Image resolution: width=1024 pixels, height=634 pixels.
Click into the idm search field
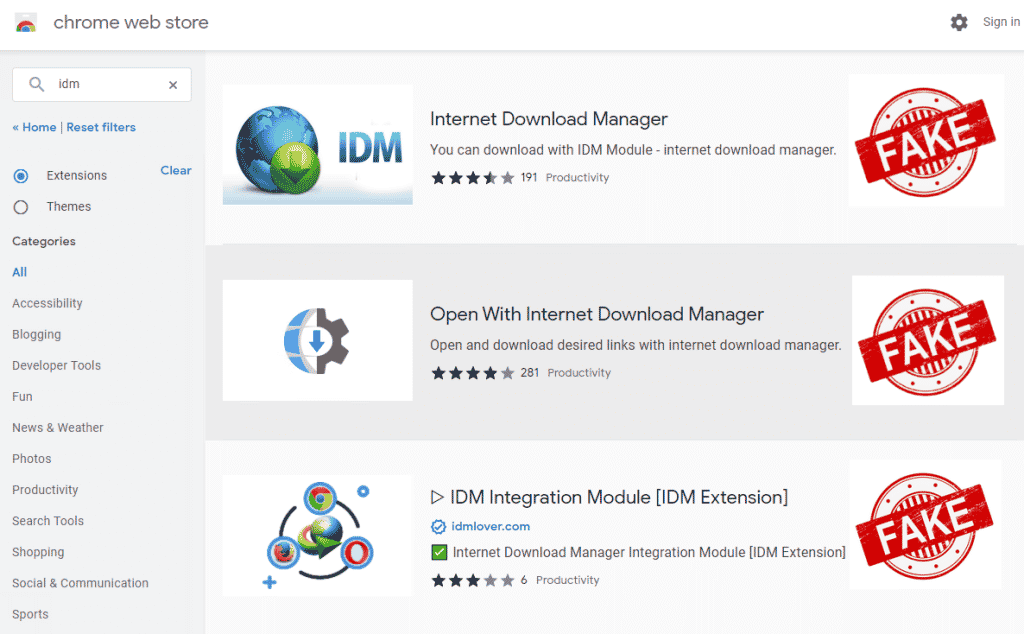pyautogui.click(x=102, y=84)
